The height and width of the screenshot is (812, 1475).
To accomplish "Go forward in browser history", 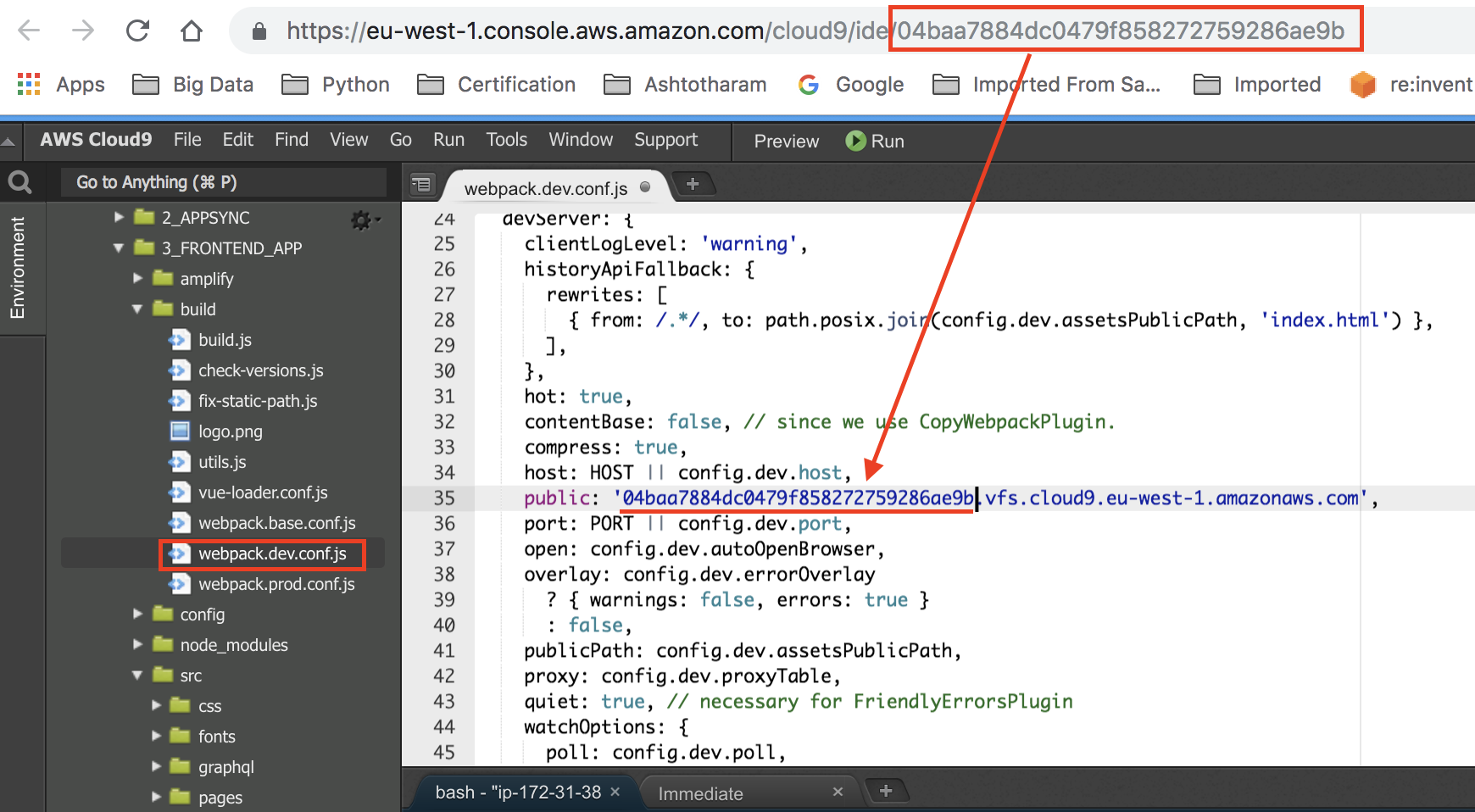I will pos(82,31).
